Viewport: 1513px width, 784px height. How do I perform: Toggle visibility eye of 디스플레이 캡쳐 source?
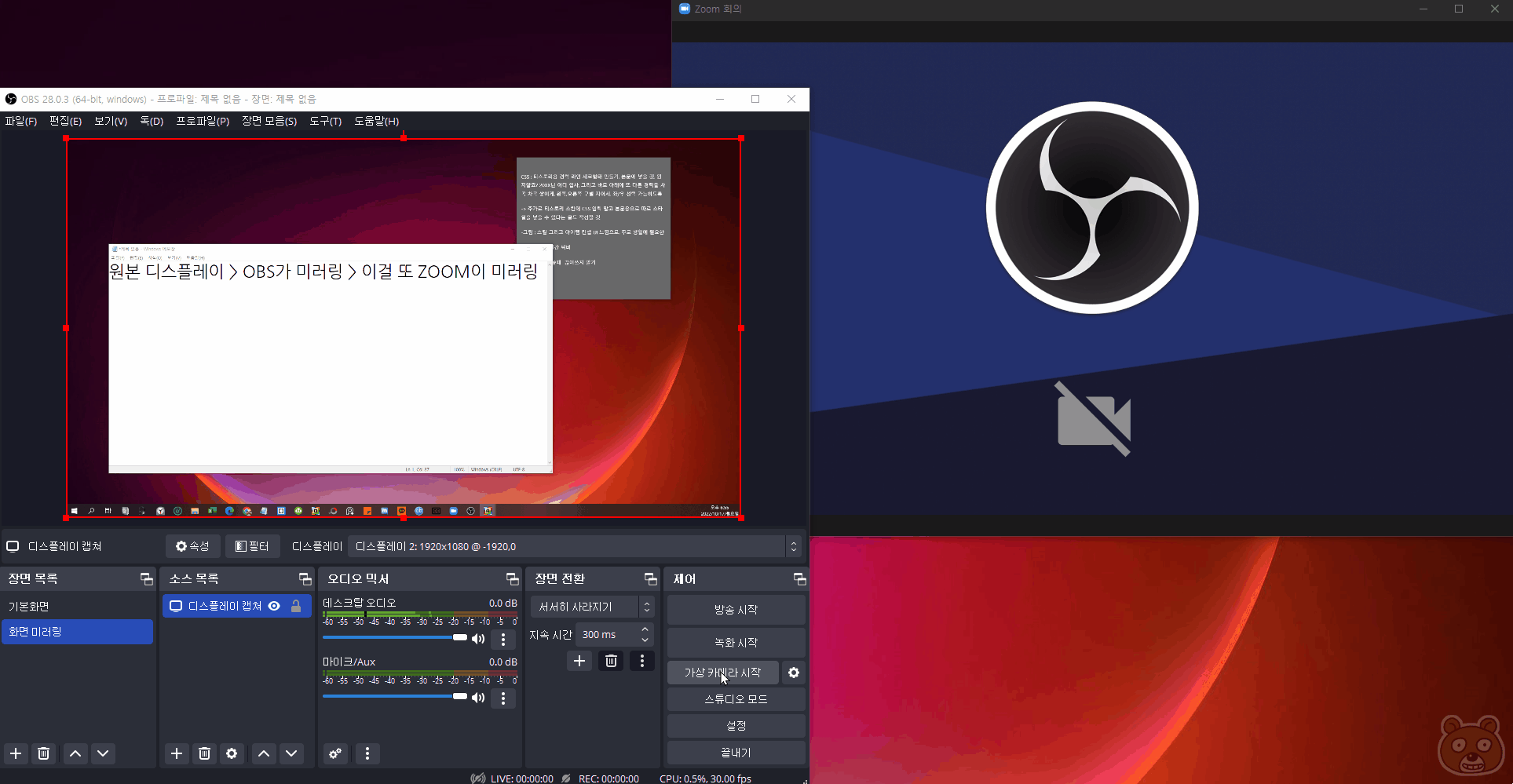tap(274, 606)
